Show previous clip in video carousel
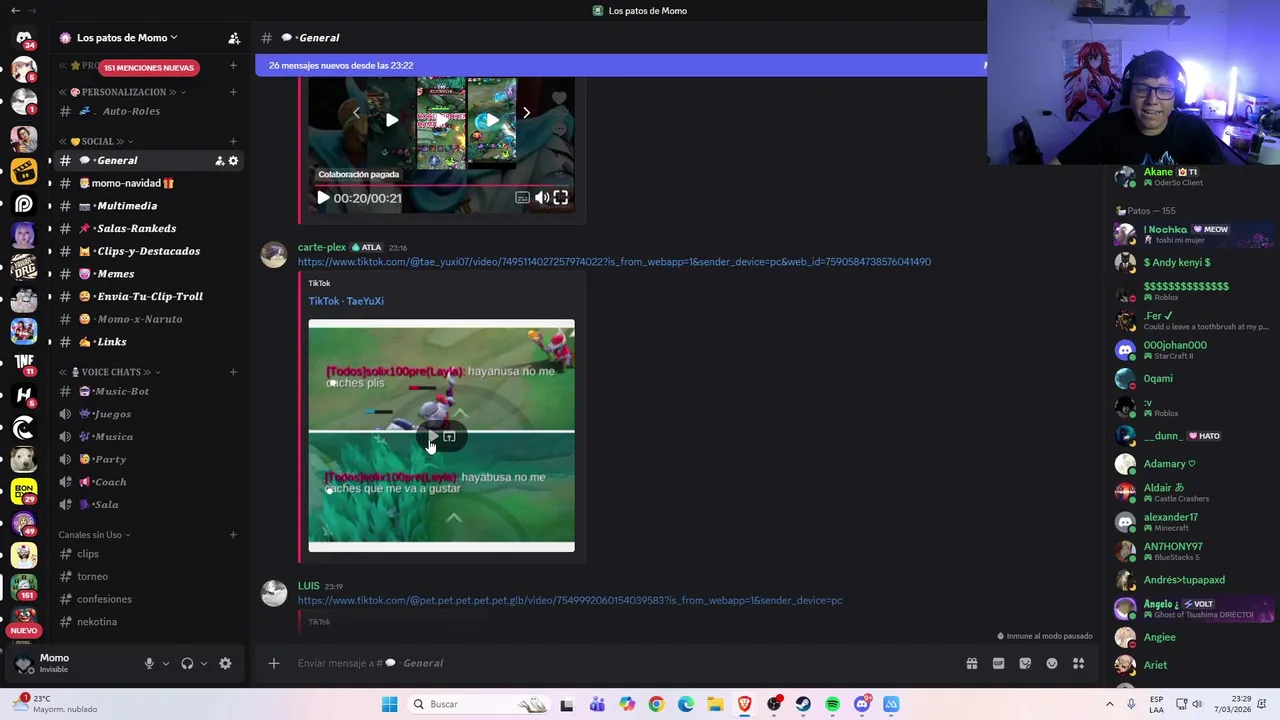1280x720 pixels. [356, 113]
